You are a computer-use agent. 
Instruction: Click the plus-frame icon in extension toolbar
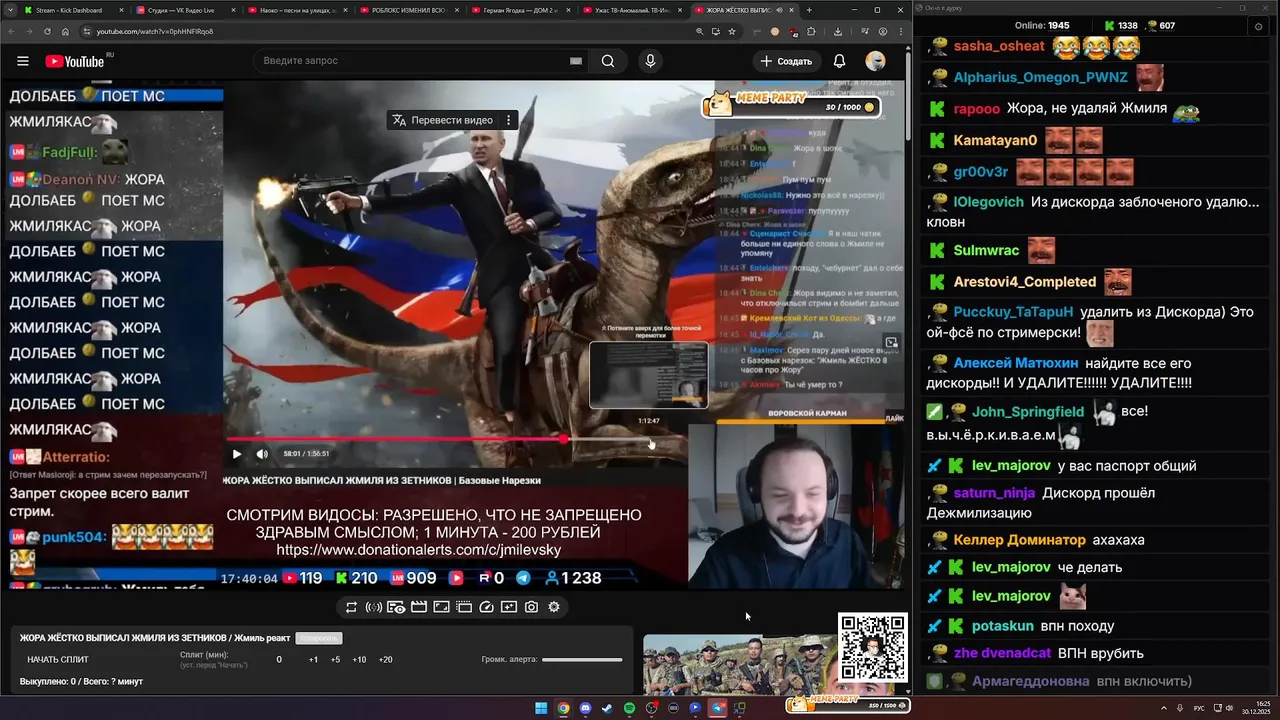tap(509, 607)
